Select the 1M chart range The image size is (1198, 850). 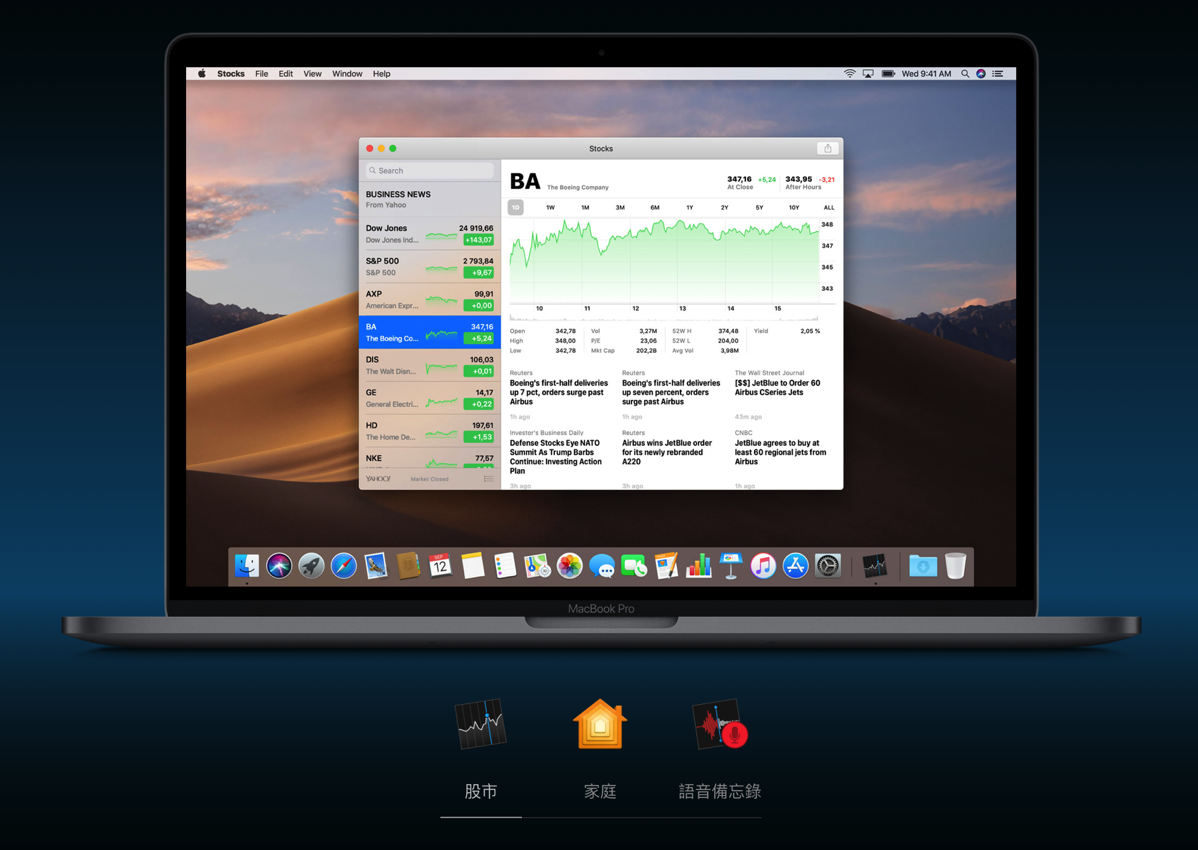pyautogui.click(x=585, y=207)
